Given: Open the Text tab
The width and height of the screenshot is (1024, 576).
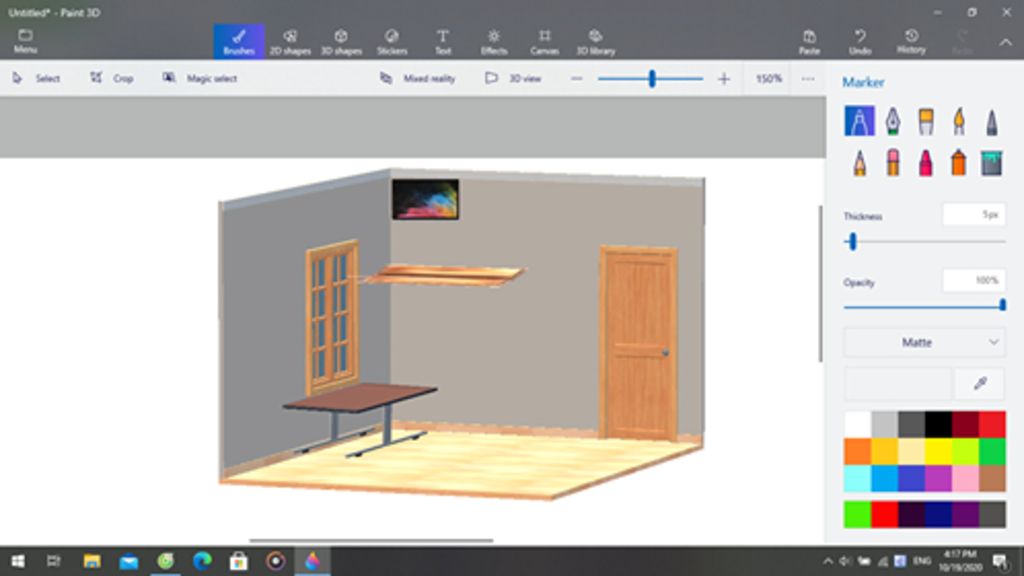Looking at the screenshot, I should [443, 42].
